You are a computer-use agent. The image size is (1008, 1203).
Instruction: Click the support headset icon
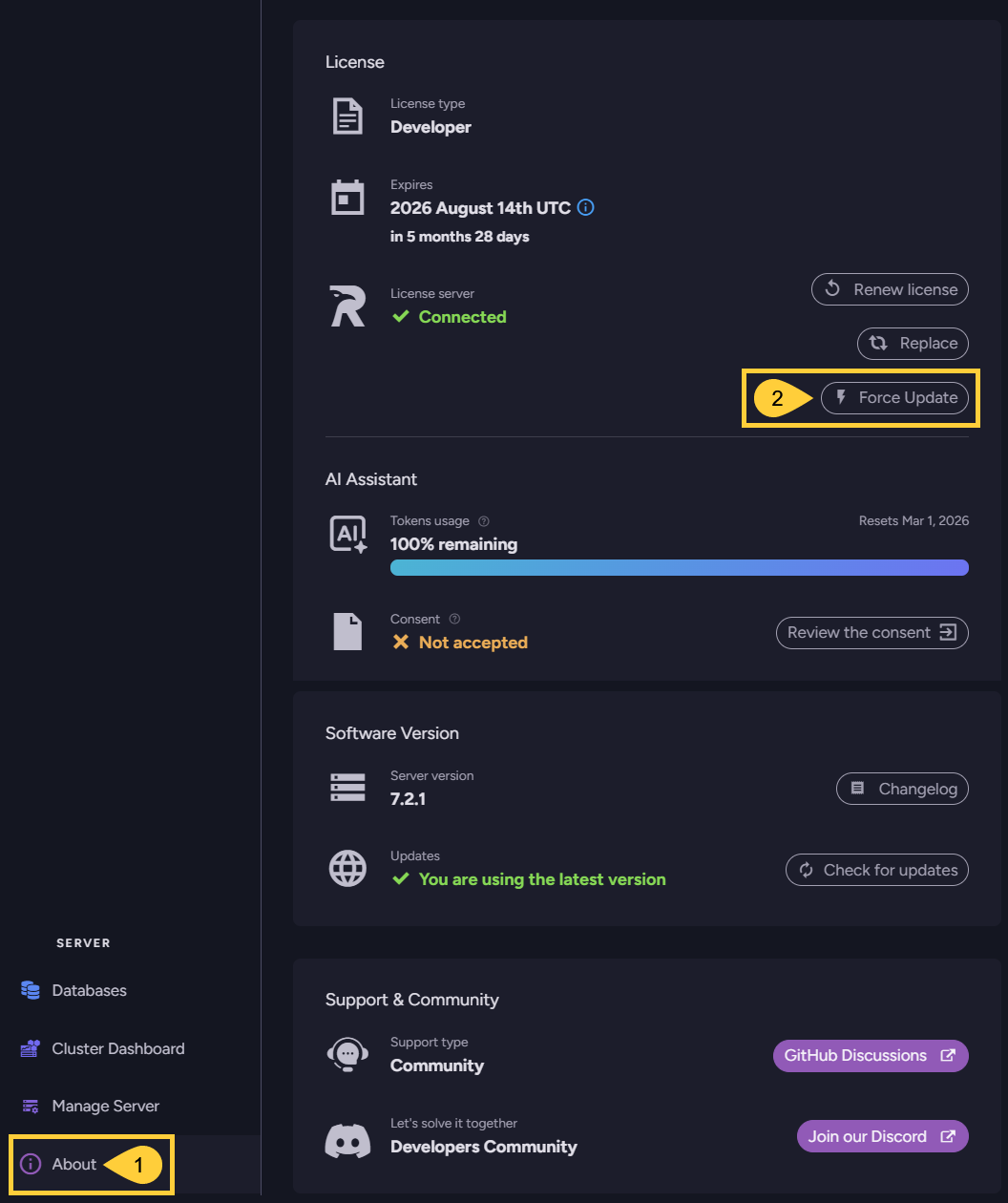347,1054
